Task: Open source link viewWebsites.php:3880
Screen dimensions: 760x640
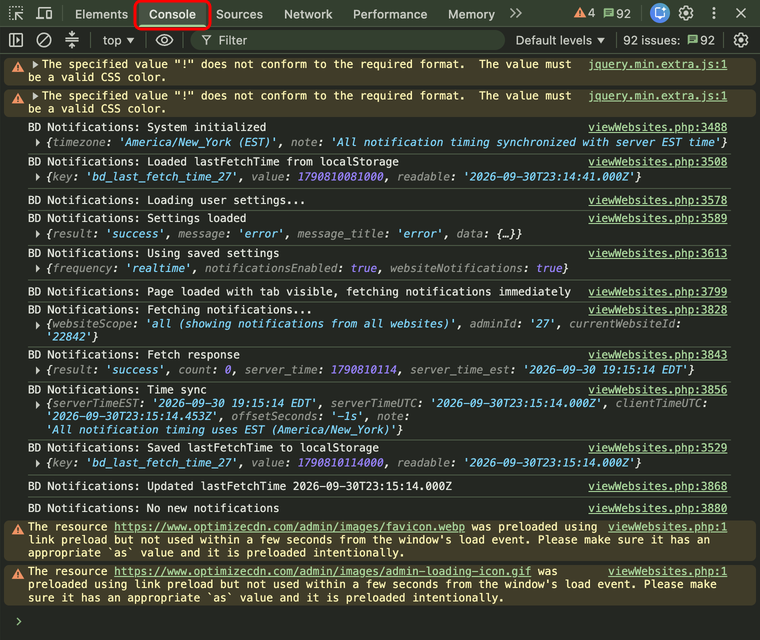Action: tap(658, 508)
